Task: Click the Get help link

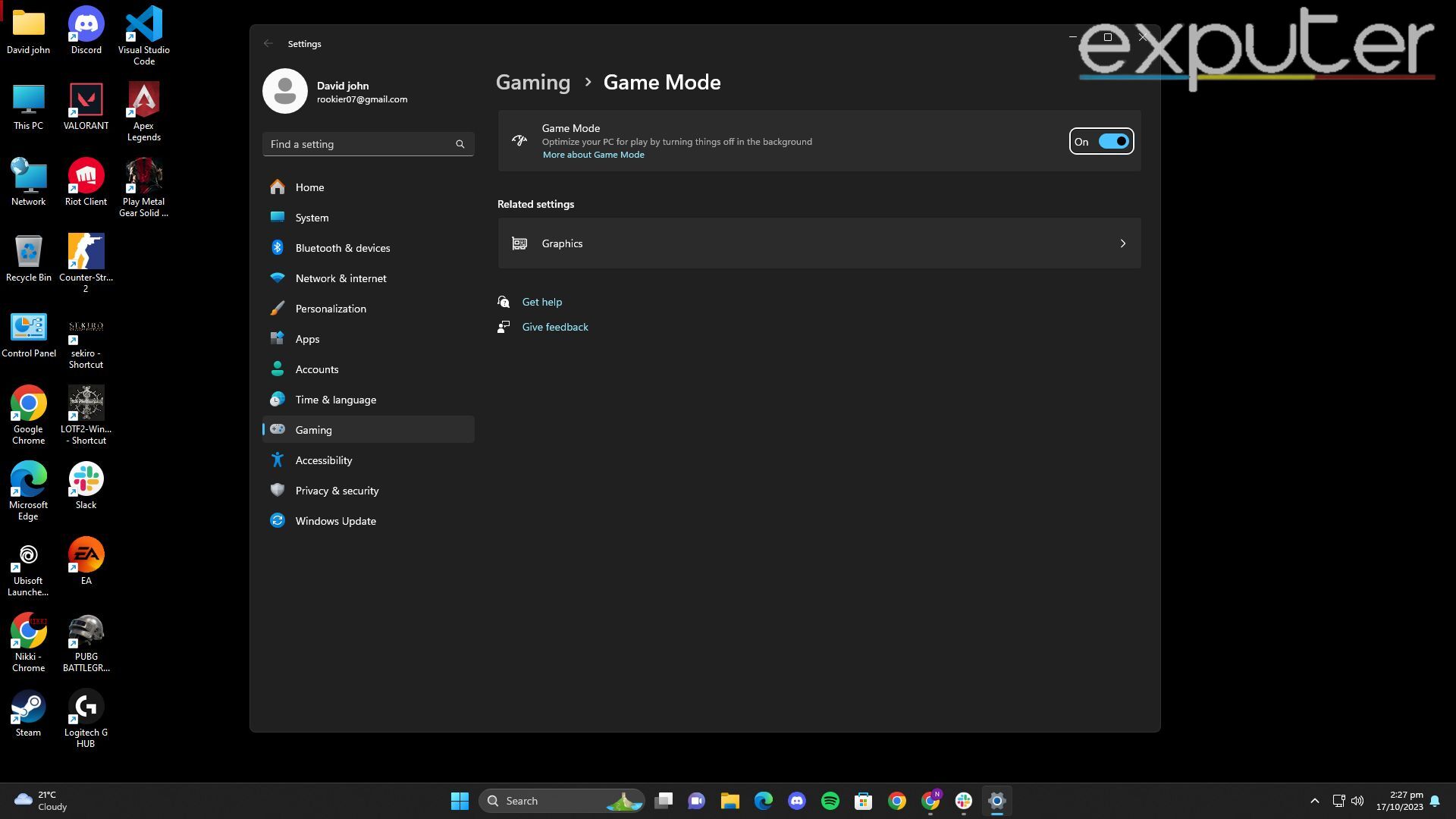Action: pos(541,302)
